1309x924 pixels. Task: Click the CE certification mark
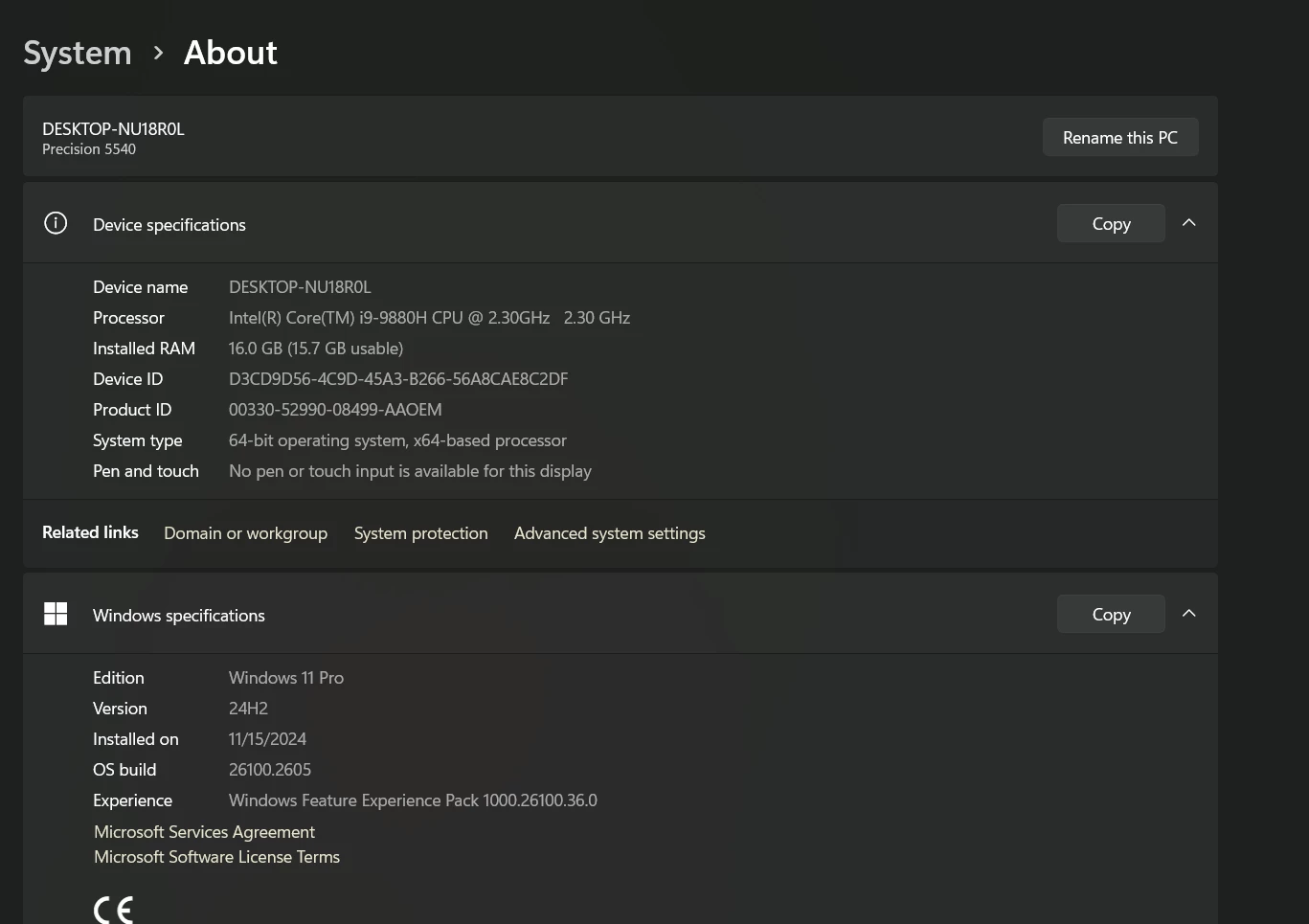(113, 910)
